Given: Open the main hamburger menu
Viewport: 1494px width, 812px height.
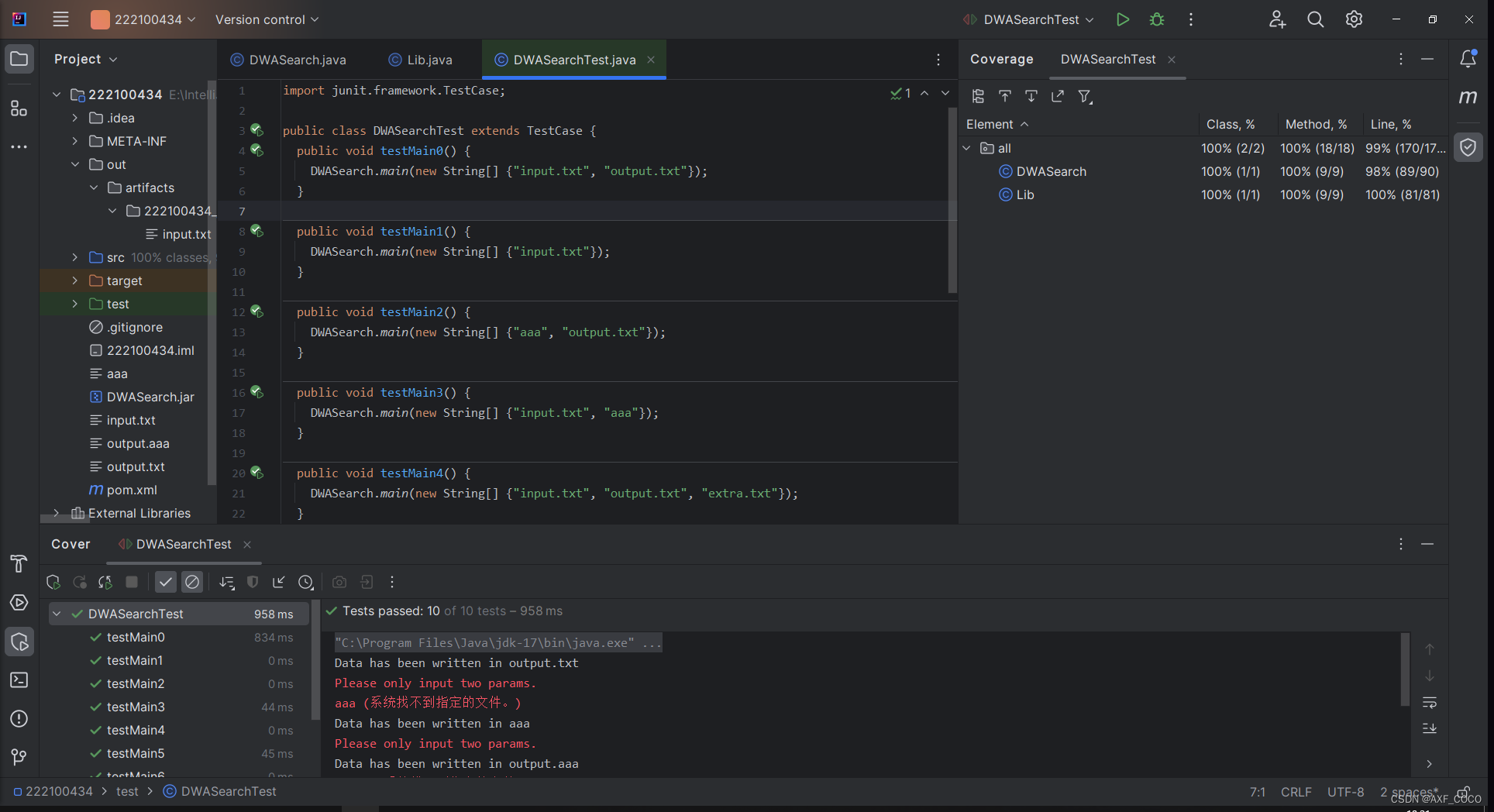Looking at the screenshot, I should tap(60, 19).
